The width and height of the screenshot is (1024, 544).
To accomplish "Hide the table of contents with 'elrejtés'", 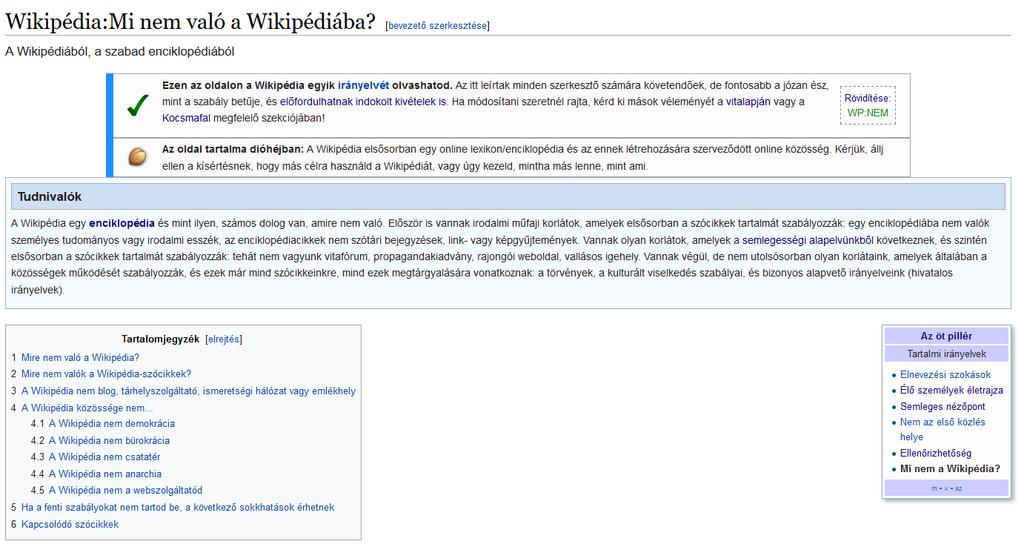I will (223, 339).
